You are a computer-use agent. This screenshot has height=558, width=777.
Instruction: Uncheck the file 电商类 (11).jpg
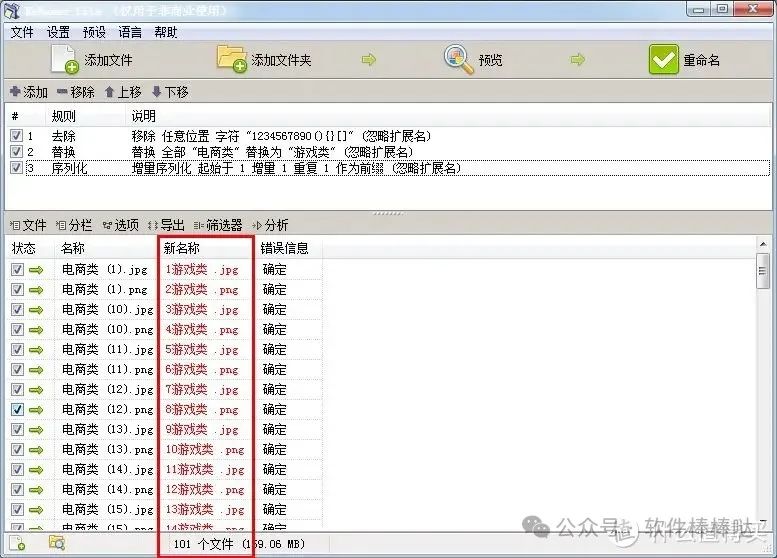coord(17,349)
